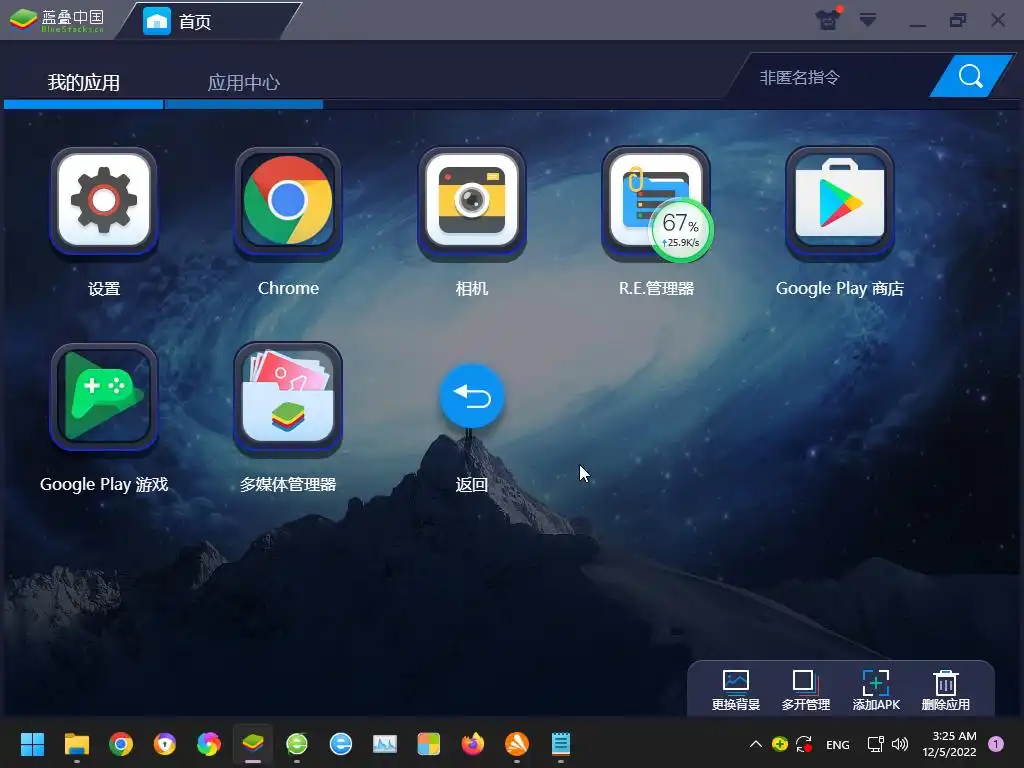Click the purple notification count badge
Viewport: 1024px width, 768px height.
point(996,744)
